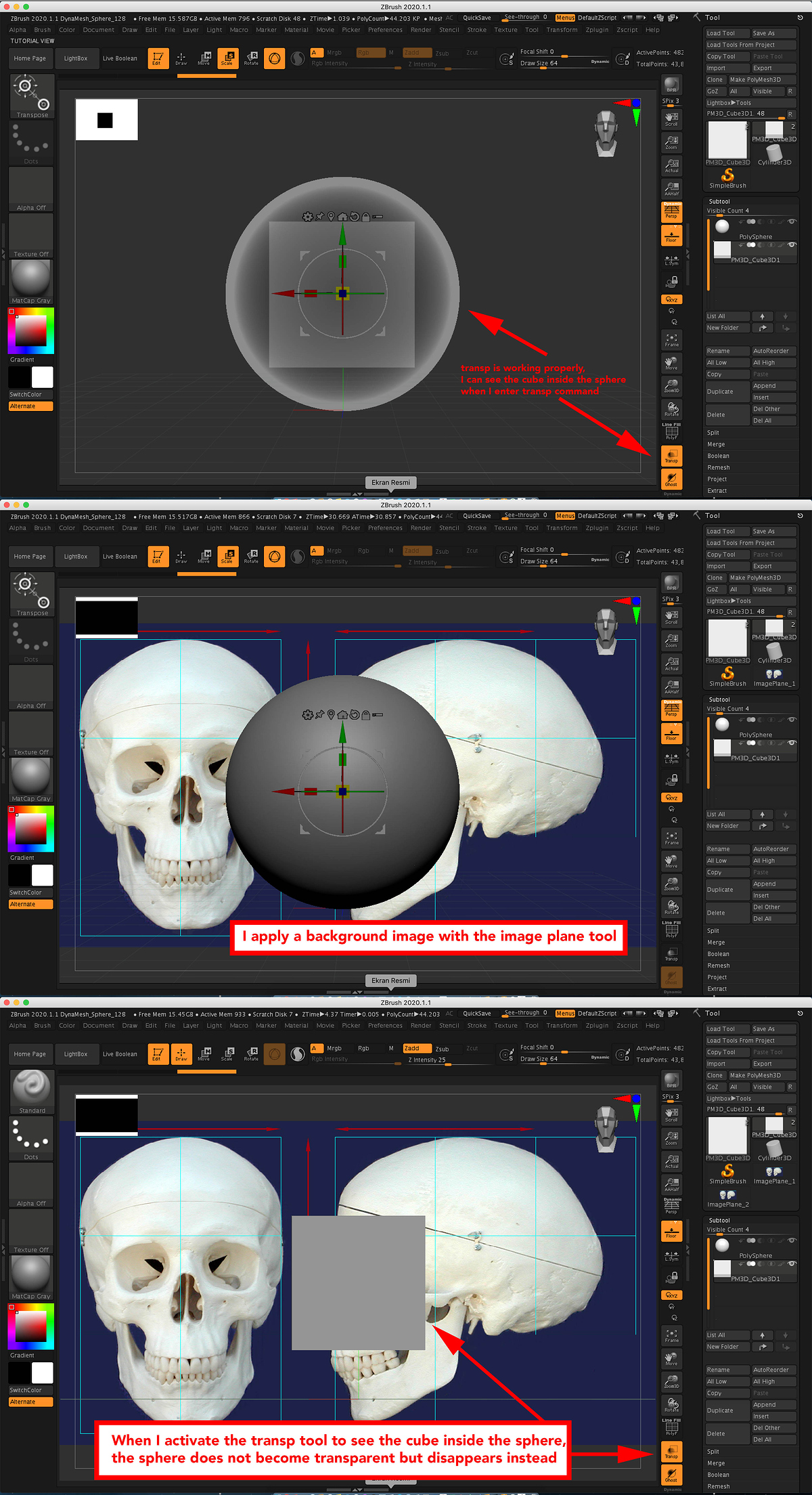The image size is (812, 1495).
Task: Click Cylinder3D tool icon in top screenshot
Action: 774,155
